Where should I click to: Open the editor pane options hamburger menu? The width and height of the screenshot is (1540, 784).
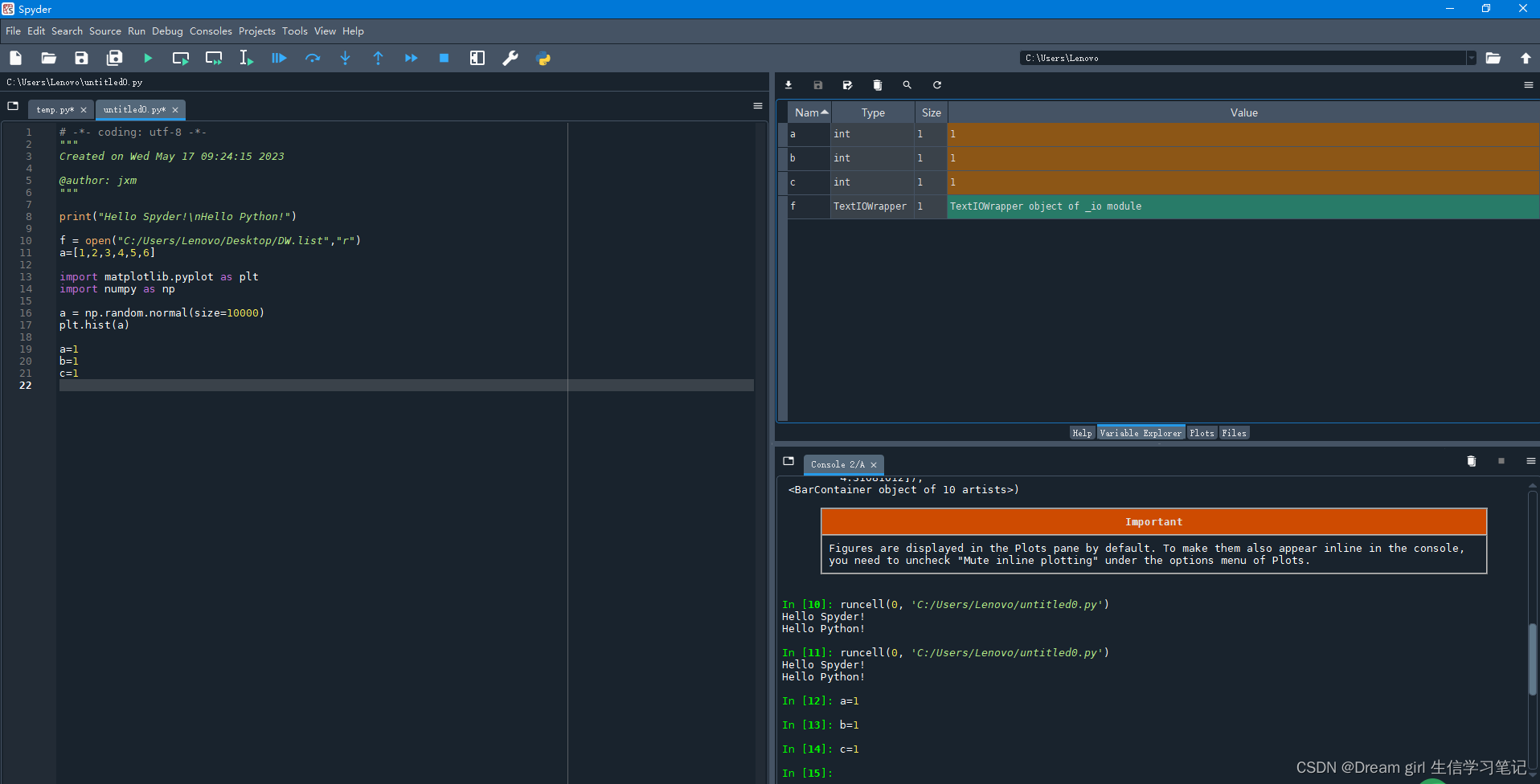(x=757, y=106)
